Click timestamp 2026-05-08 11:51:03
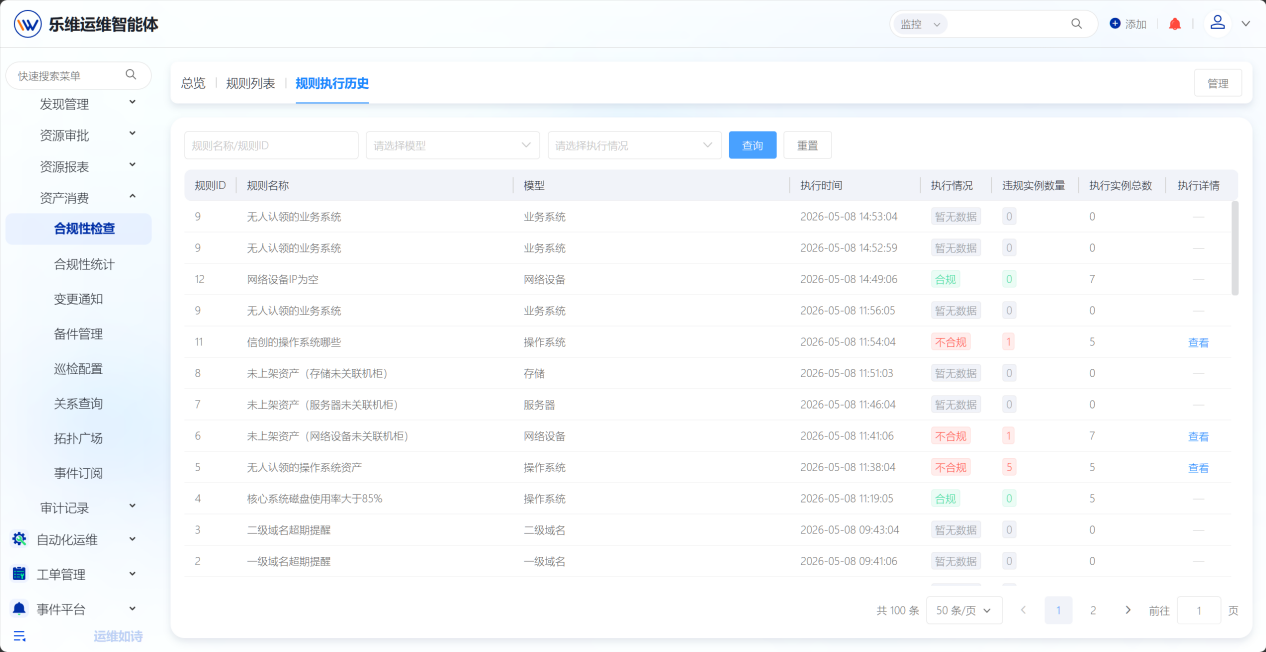The width and height of the screenshot is (1266, 652). (848, 373)
